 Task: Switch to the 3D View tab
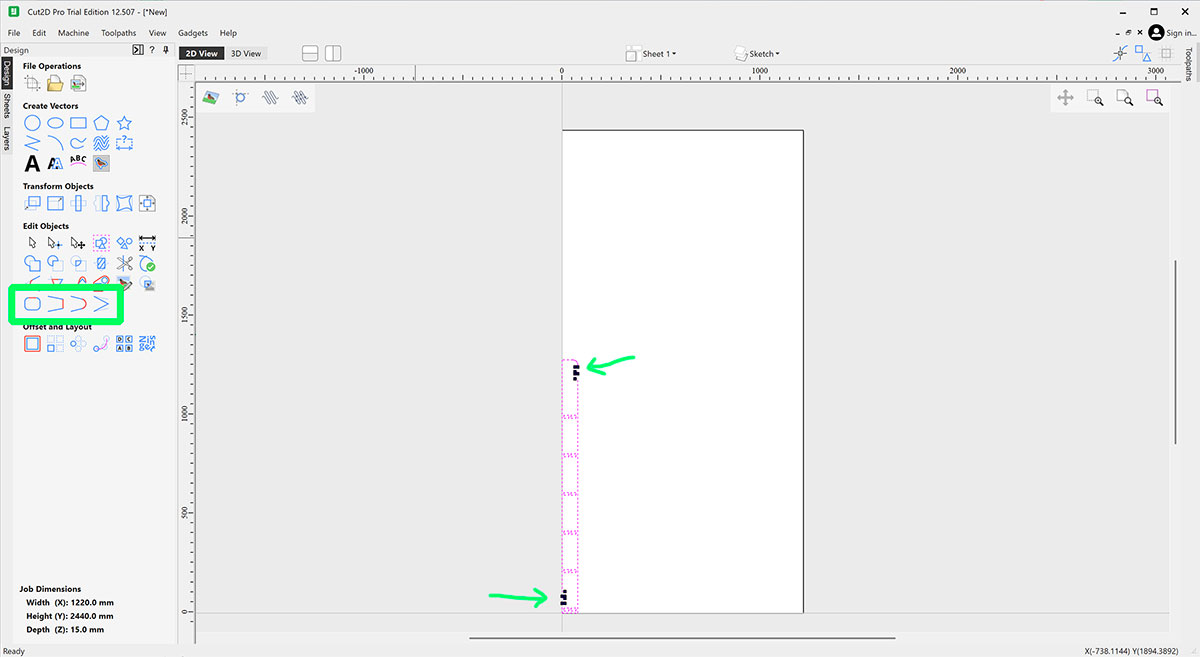[246, 53]
